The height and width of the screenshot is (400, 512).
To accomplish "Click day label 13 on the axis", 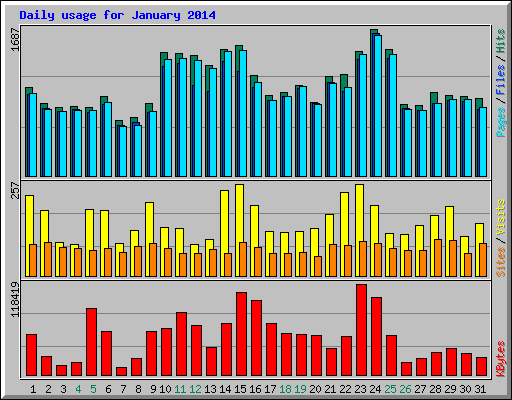I will (210, 389).
